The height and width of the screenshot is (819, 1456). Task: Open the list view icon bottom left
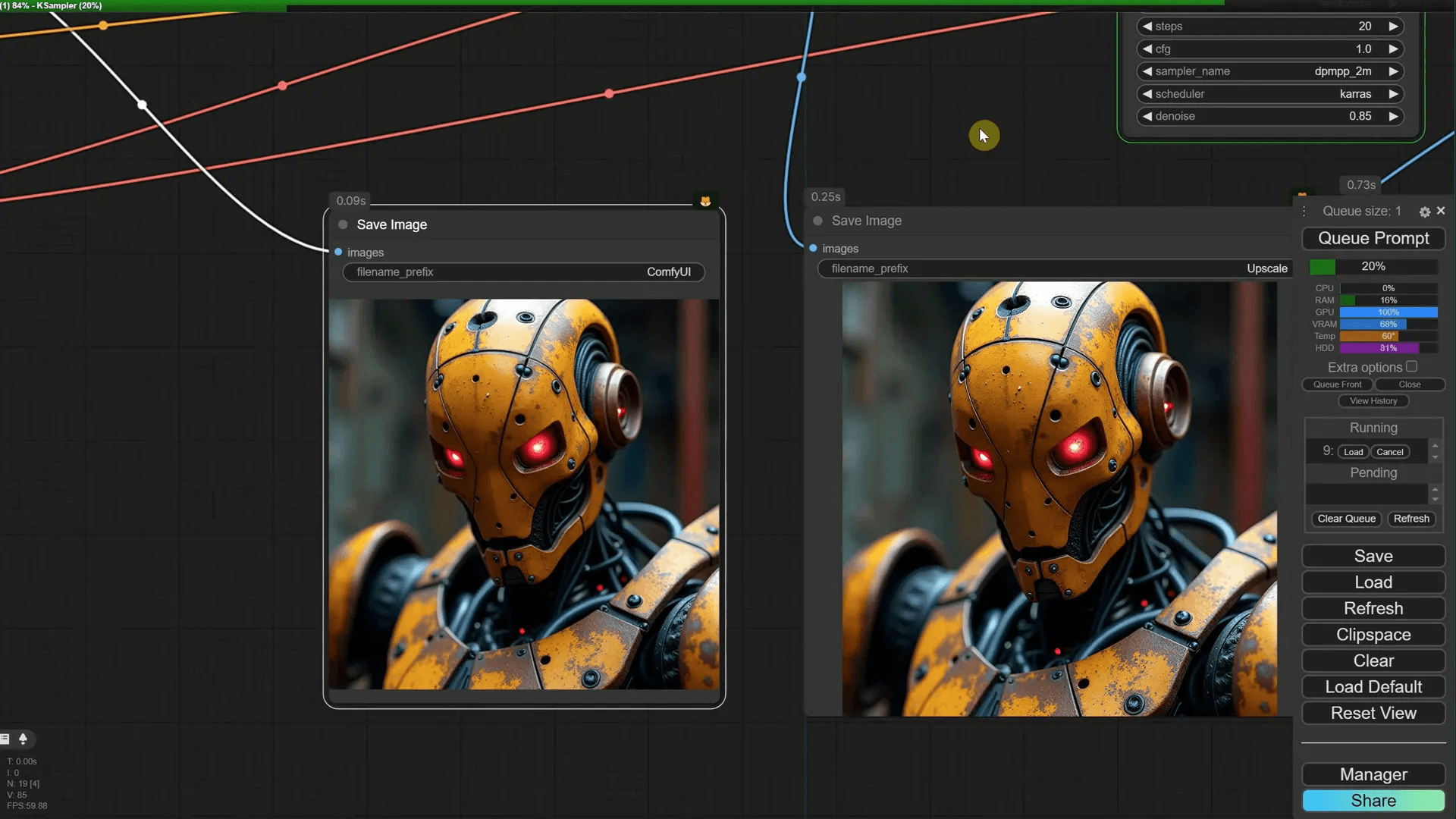[5, 739]
